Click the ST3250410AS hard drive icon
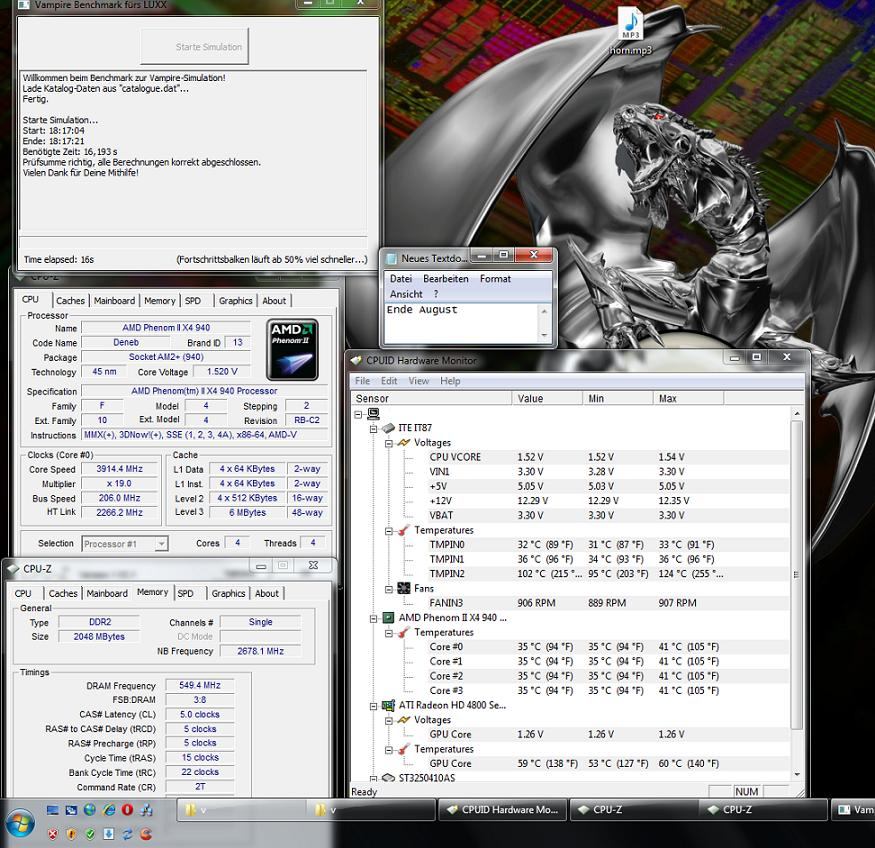The height and width of the screenshot is (848, 875). [x=388, y=778]
